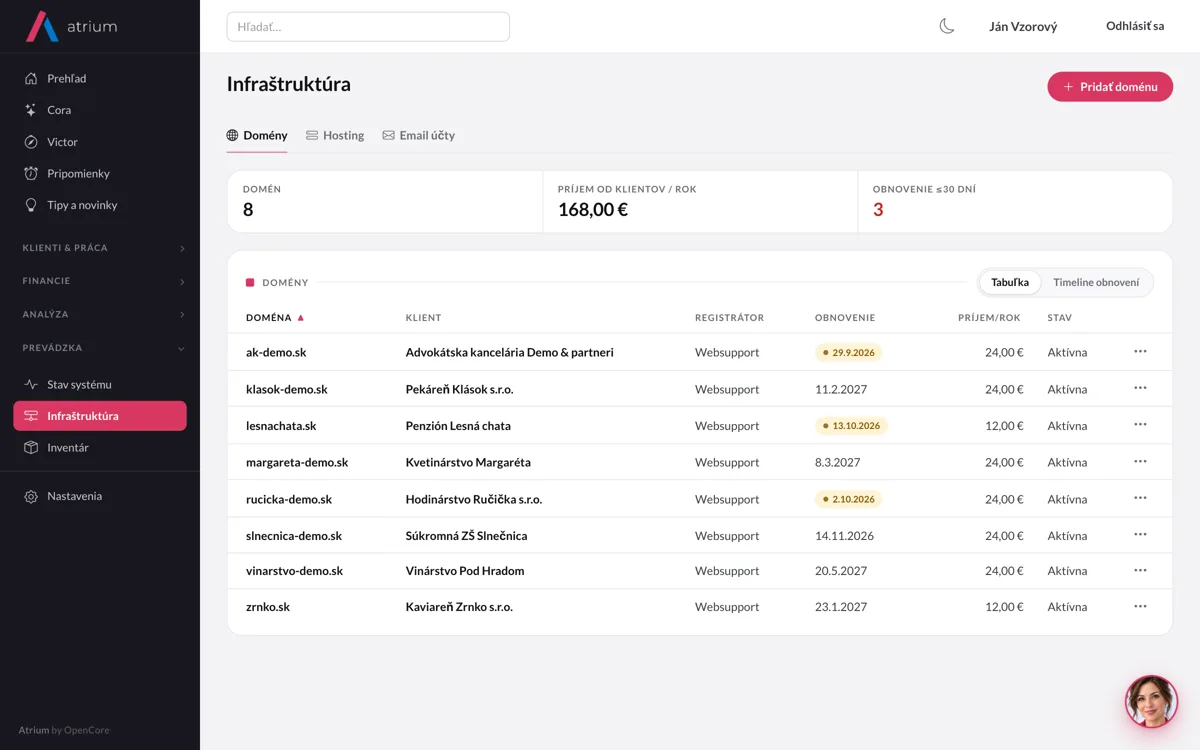Open row actions for rucicka-demo.sk

pos(1140,499)
